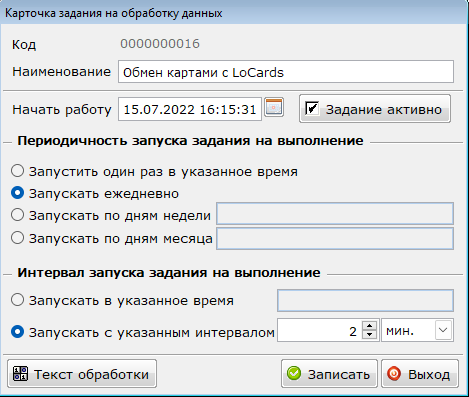Click title 'Карточка задания на обработку данных'
Viewport: 469px width, 397px height.
click(114, 13)
